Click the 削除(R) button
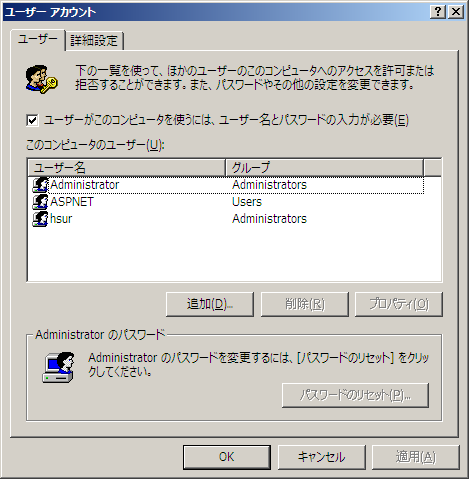469x479 pixels. 305,304
